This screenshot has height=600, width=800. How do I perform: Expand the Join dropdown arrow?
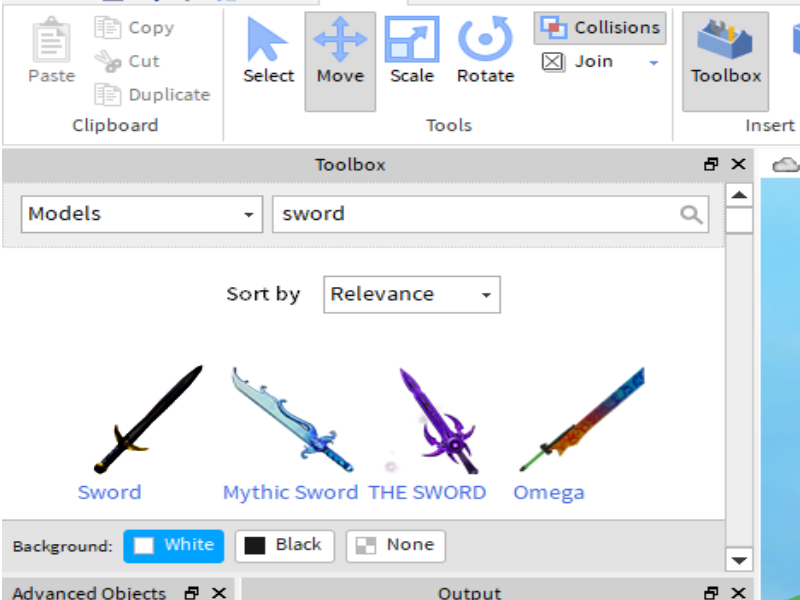coord(654,63)
